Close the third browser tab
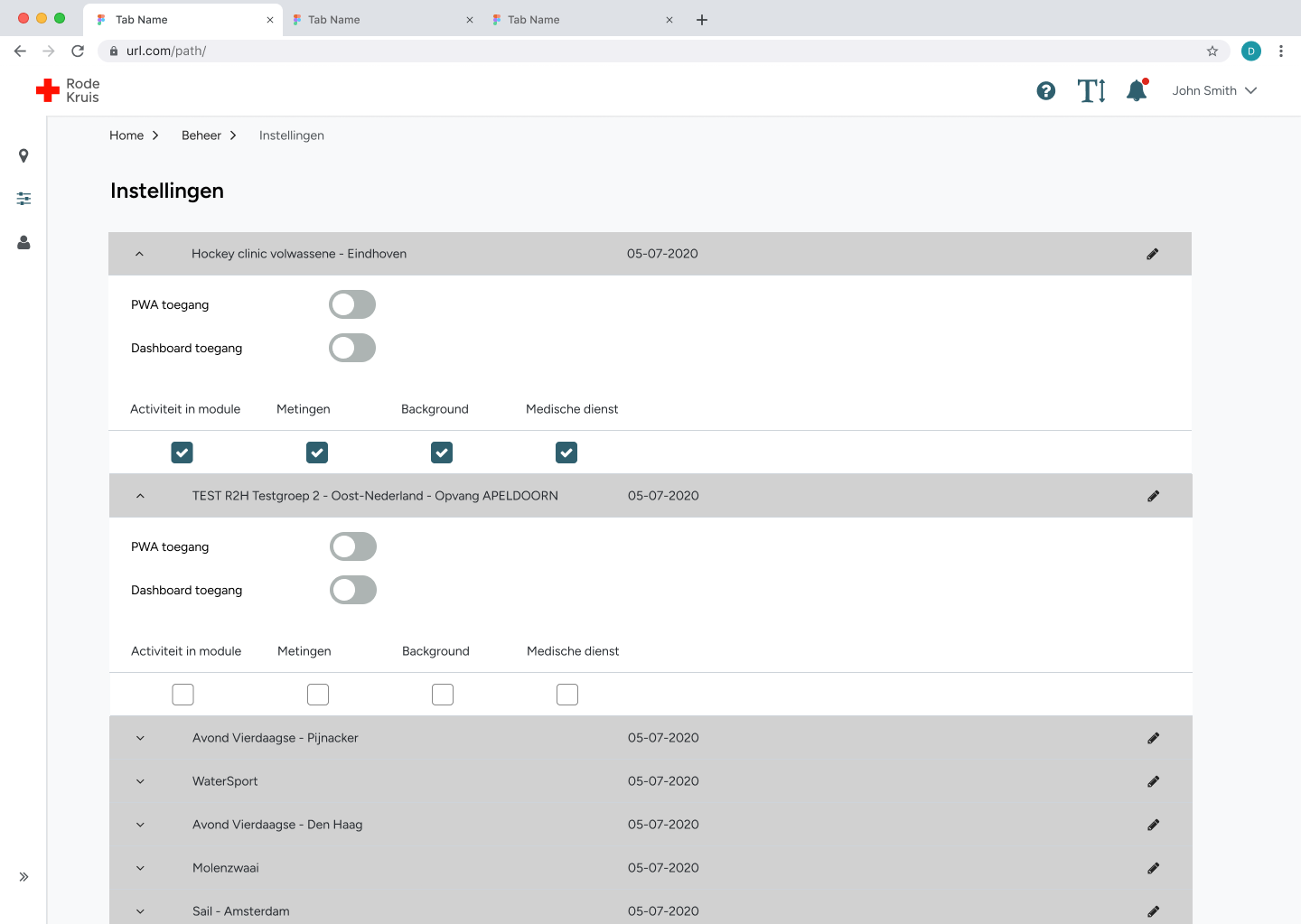Screen dimensions: 1301x924 pyautogui.click(x=669, y=20)
